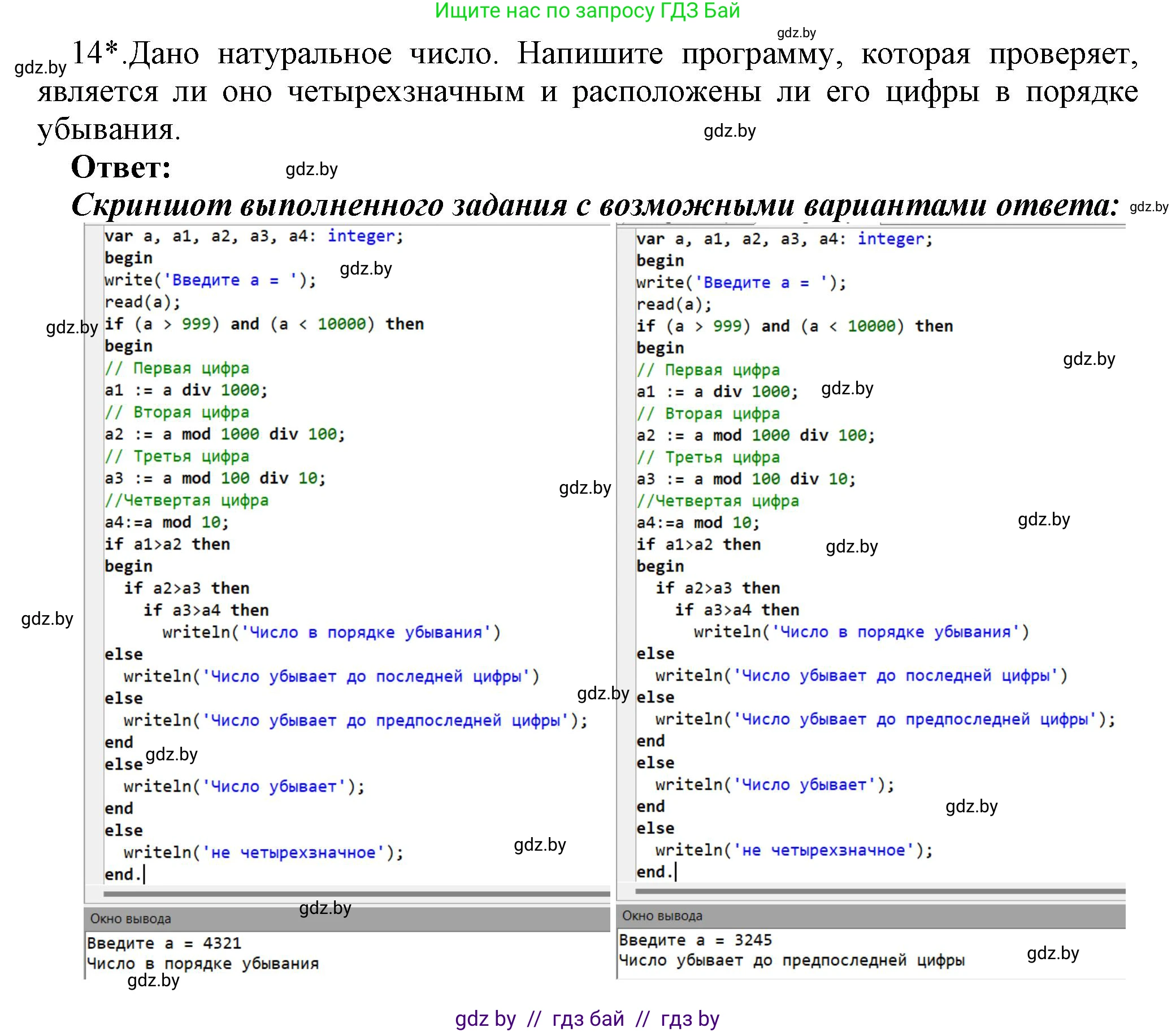The image size is (1176, 1032).
Task: Click 'if (a > 999) and (a < 10000) then' in right editor
Action: [x=795, y=326]
